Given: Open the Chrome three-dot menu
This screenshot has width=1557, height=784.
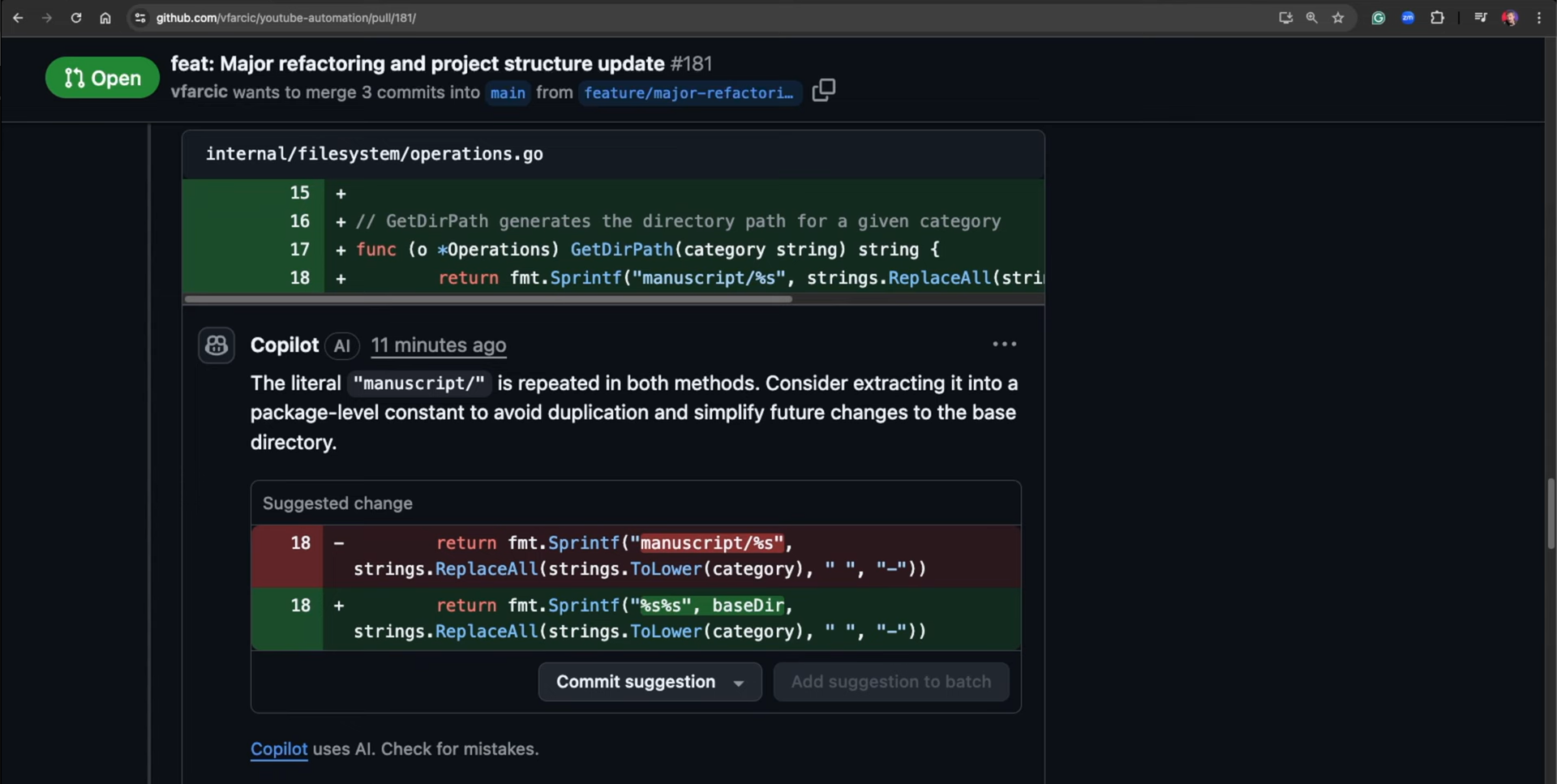Looking at the screenshot, I should (1538, 18).
